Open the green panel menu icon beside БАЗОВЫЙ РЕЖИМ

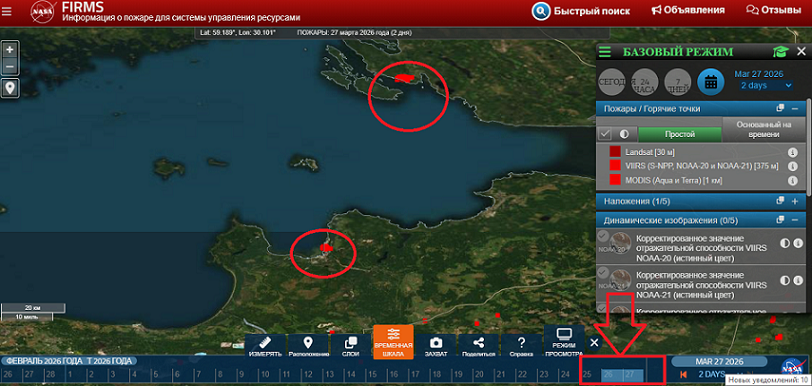[605, 52]
